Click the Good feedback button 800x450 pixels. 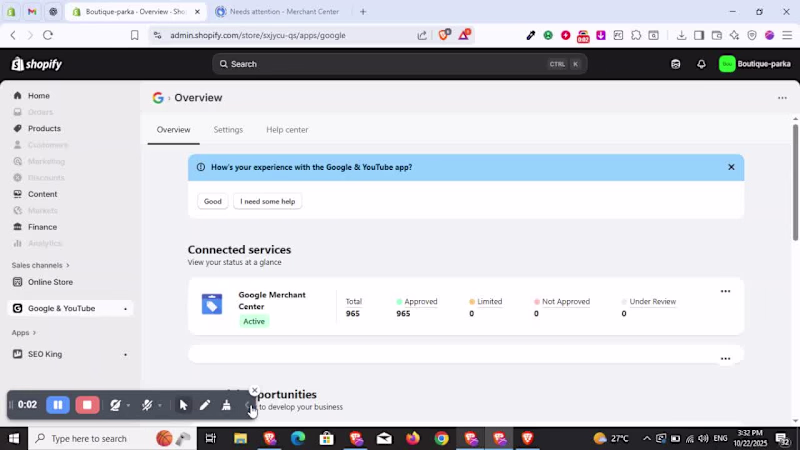[213, 202]
